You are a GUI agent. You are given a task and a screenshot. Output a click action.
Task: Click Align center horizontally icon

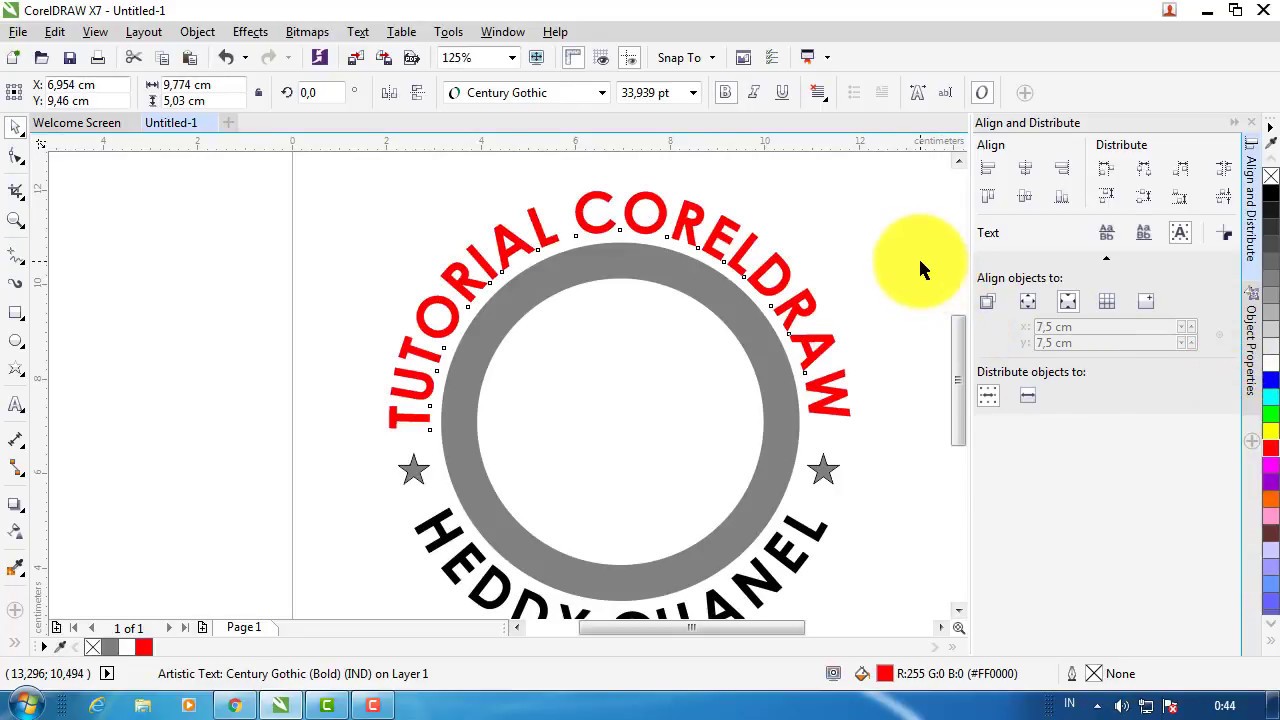(1025, 169)
